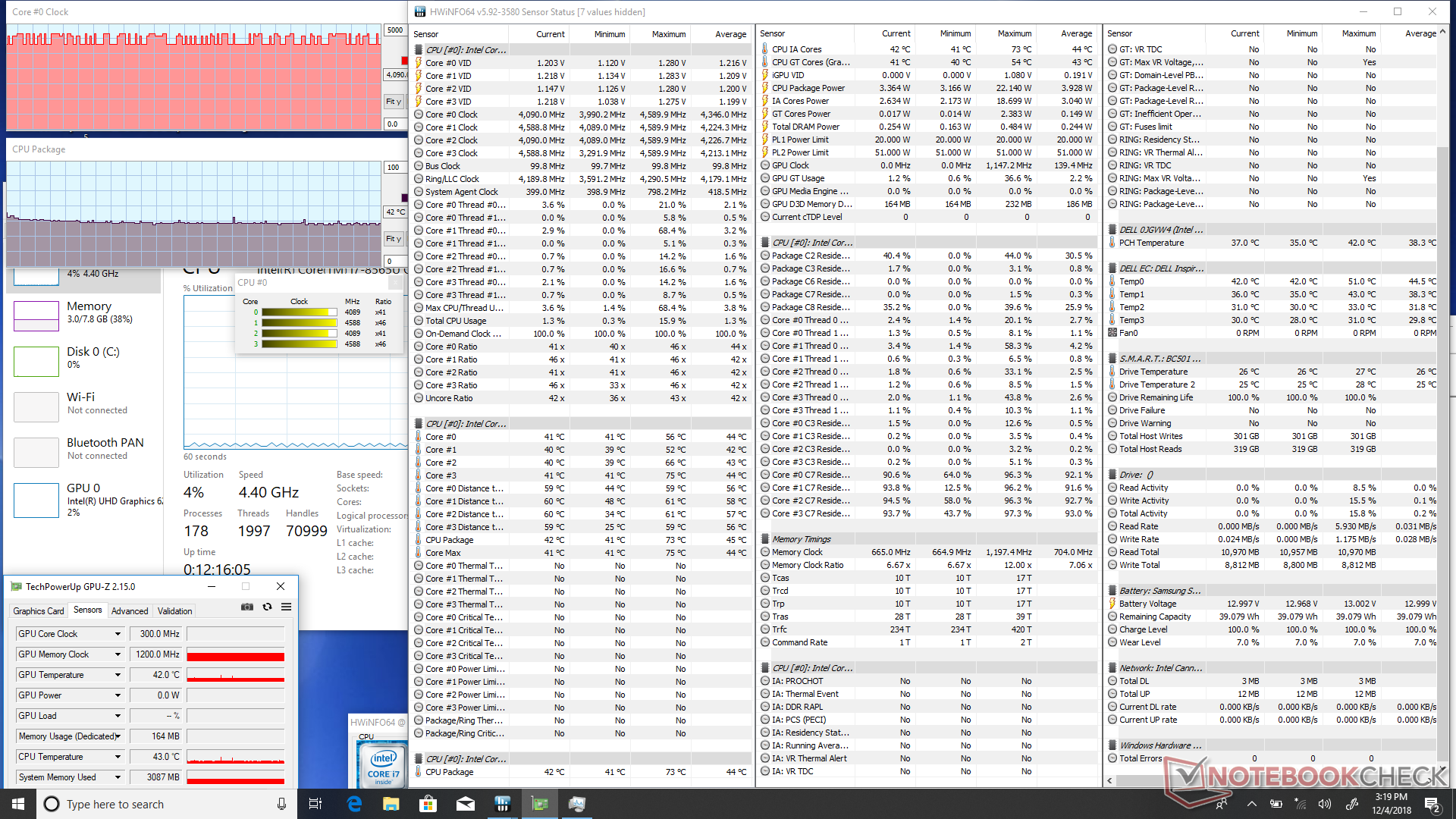Screen dimensions: 1456x819
Task: Open the System Memory Used dropdown
Action: pyautogui.click(x=118, y=777)
